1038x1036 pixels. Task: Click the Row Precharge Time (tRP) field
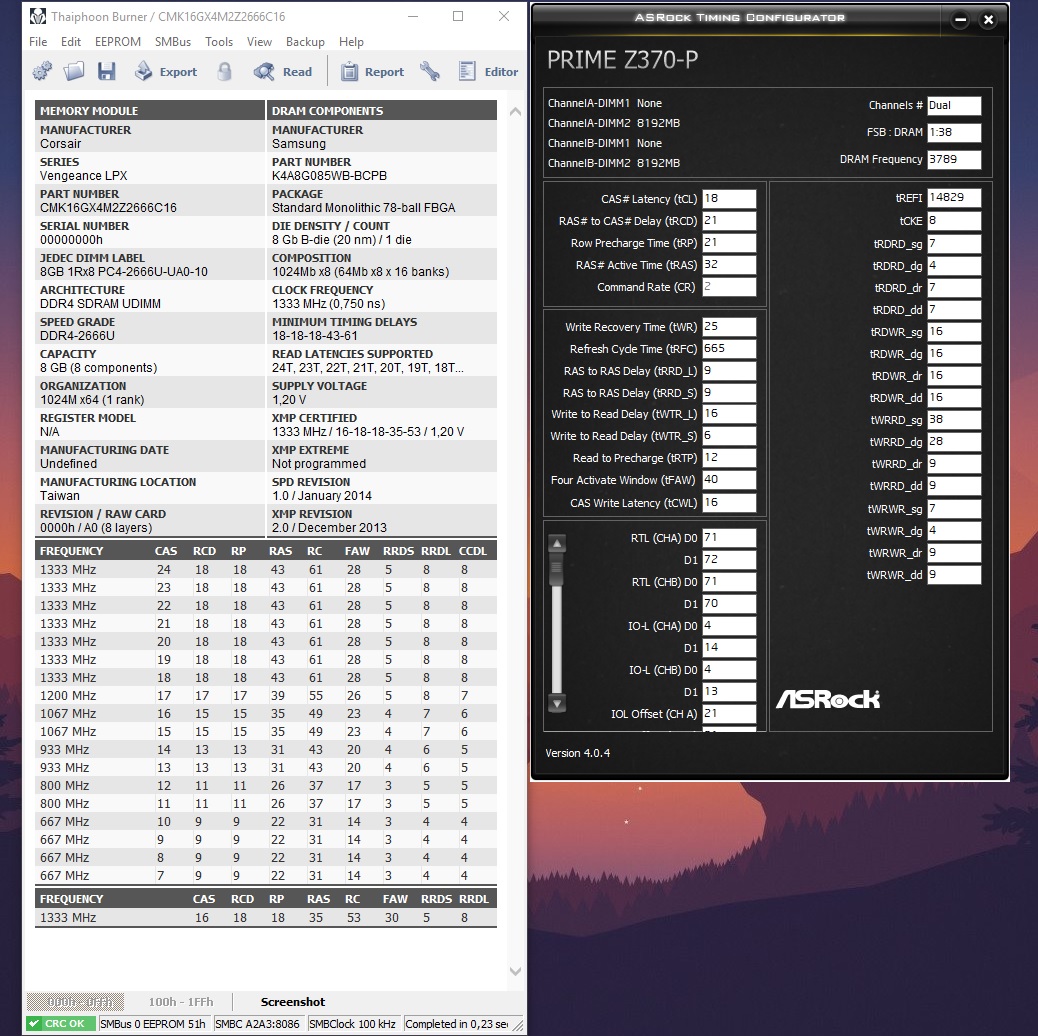pos(729,242)
